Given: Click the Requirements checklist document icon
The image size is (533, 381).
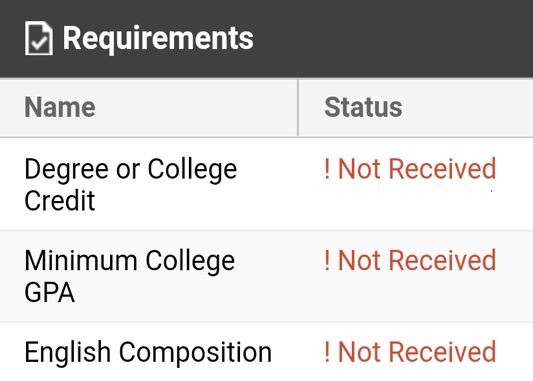Looking at the screenshot, I should [x=39, y=38].
